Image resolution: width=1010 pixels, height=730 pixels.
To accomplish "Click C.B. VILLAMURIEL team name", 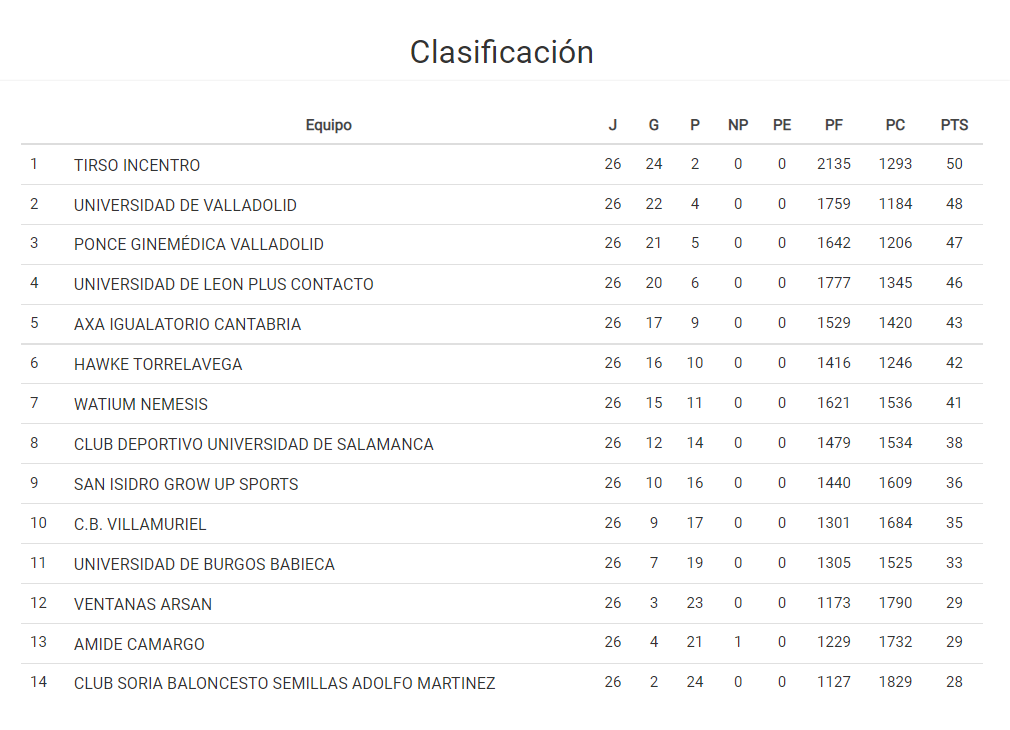I will click(140, 524).
